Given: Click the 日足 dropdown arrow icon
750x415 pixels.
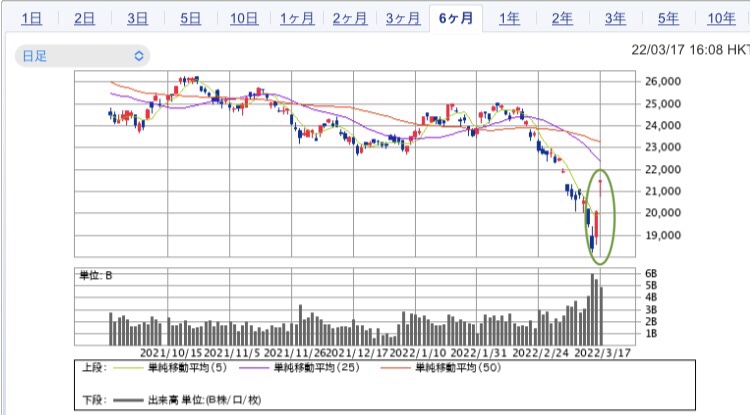Looking at the screenshot, I should 139,56.
